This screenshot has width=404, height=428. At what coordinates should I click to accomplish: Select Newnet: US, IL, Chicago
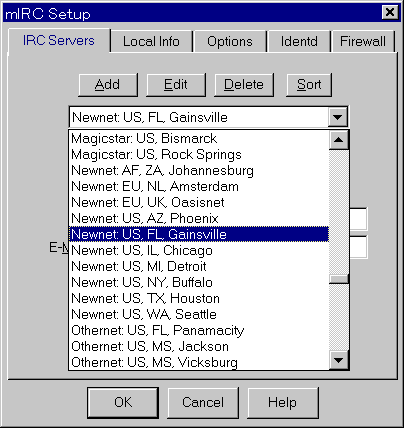click(199, 250)
